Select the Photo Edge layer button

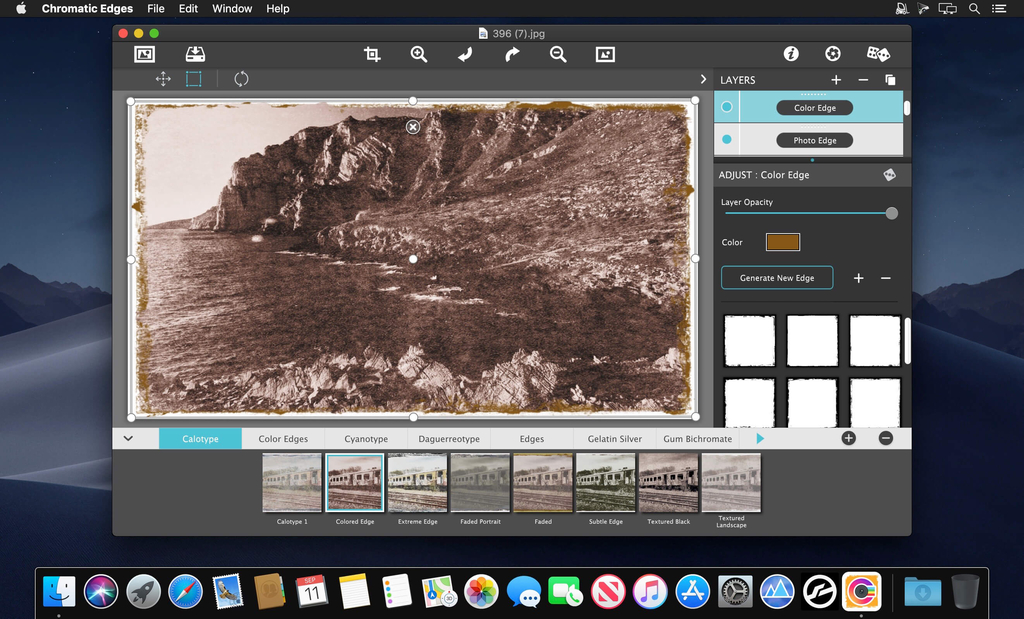click(x=814, y=140)
